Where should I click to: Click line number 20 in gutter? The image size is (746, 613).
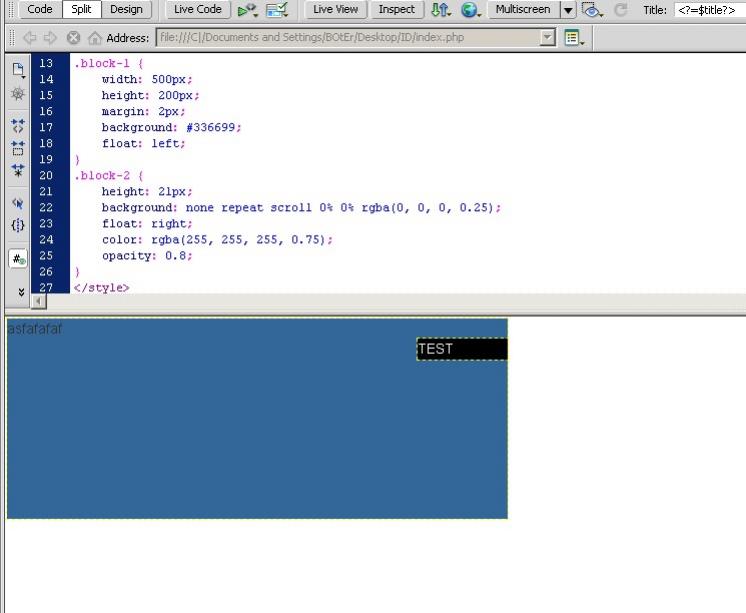46,176
